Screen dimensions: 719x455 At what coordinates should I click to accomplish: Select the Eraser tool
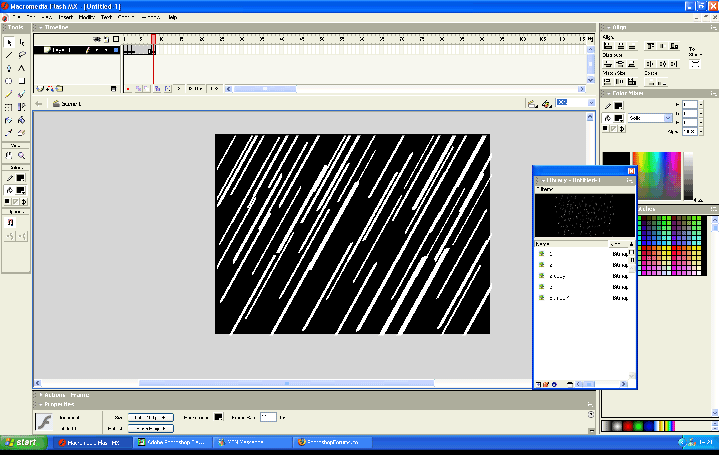[x=22, y=133]
